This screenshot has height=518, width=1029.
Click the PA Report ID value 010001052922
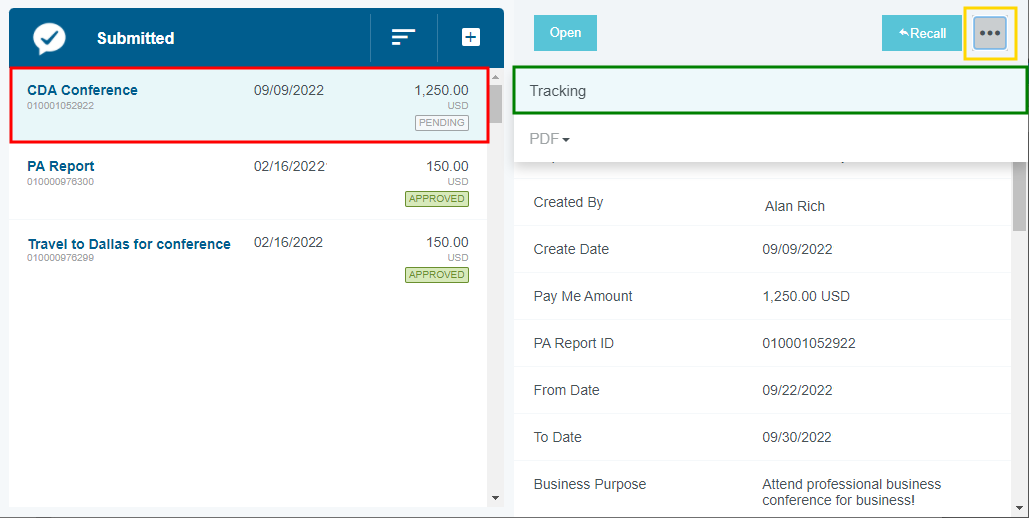tap(808, 343)
